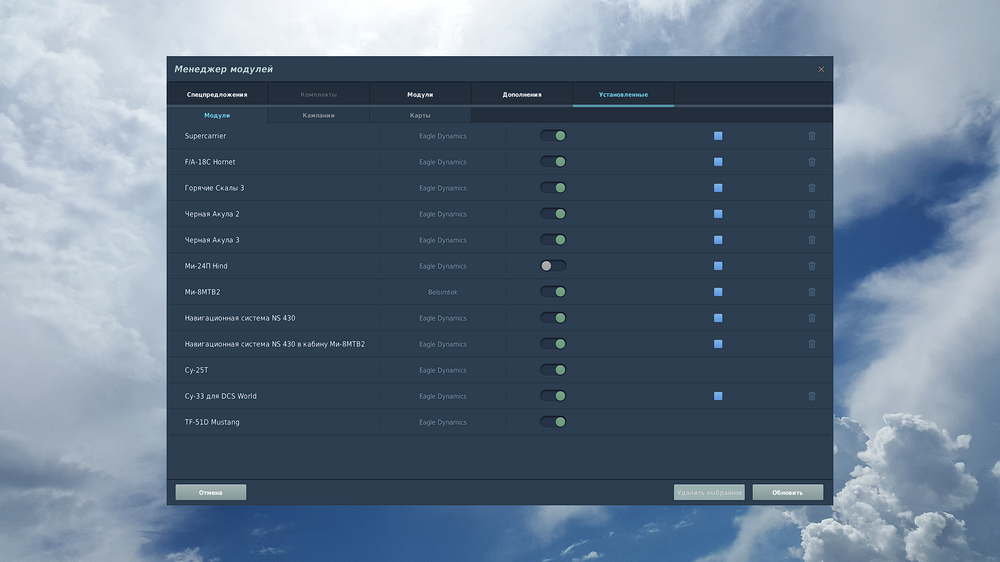
Task: Select the Су-25Т module row name
Action: [196, 370]
